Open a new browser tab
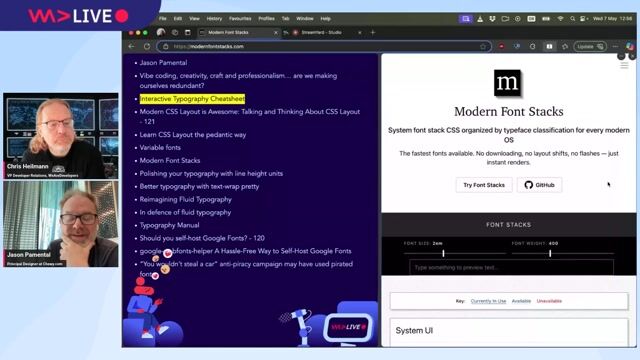 pos(373,32)
